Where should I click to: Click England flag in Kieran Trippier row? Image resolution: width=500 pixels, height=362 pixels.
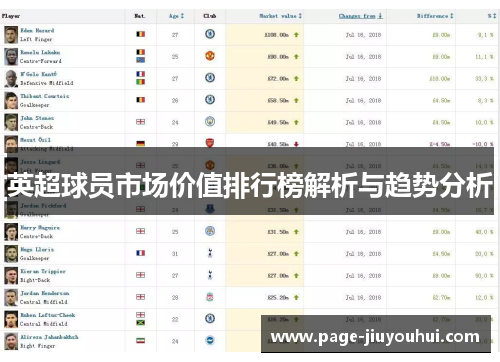[140, 275]
